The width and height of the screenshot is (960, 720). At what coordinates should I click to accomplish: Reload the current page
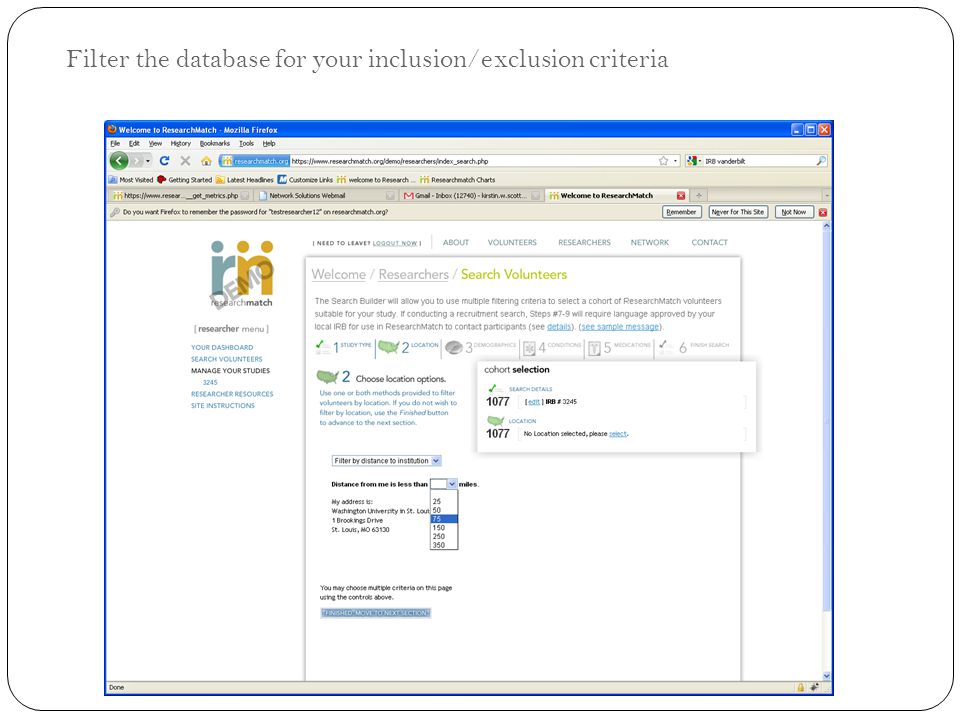pyautogui.click(x=164, y=160)
